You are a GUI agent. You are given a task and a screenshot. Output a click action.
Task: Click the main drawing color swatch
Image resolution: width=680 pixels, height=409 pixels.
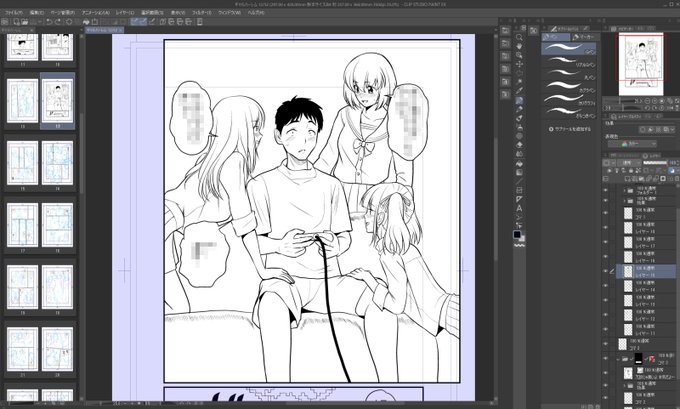click(x=517, y=234)
